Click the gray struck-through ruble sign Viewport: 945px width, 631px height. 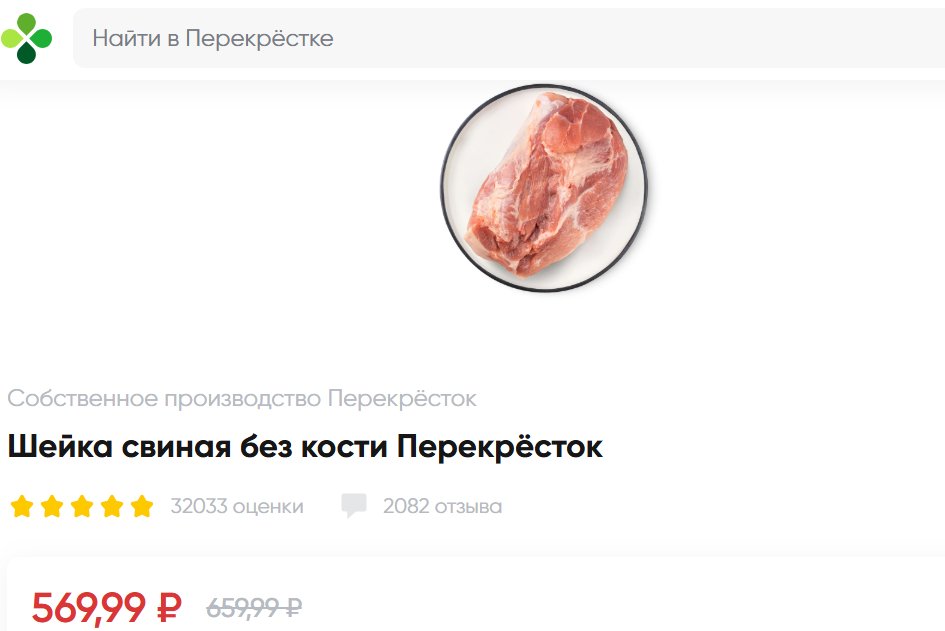[291, 607]
